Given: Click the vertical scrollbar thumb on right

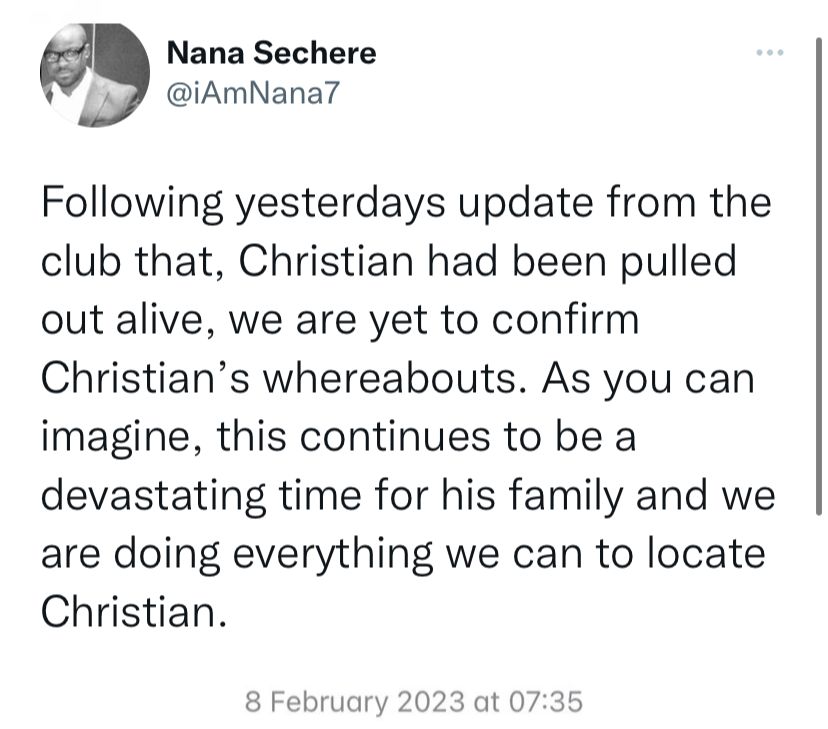Looking at the screenshot, I should point(818,276).
